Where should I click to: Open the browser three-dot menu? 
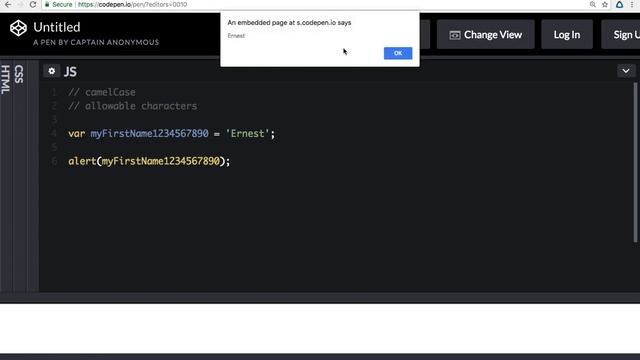632,4
